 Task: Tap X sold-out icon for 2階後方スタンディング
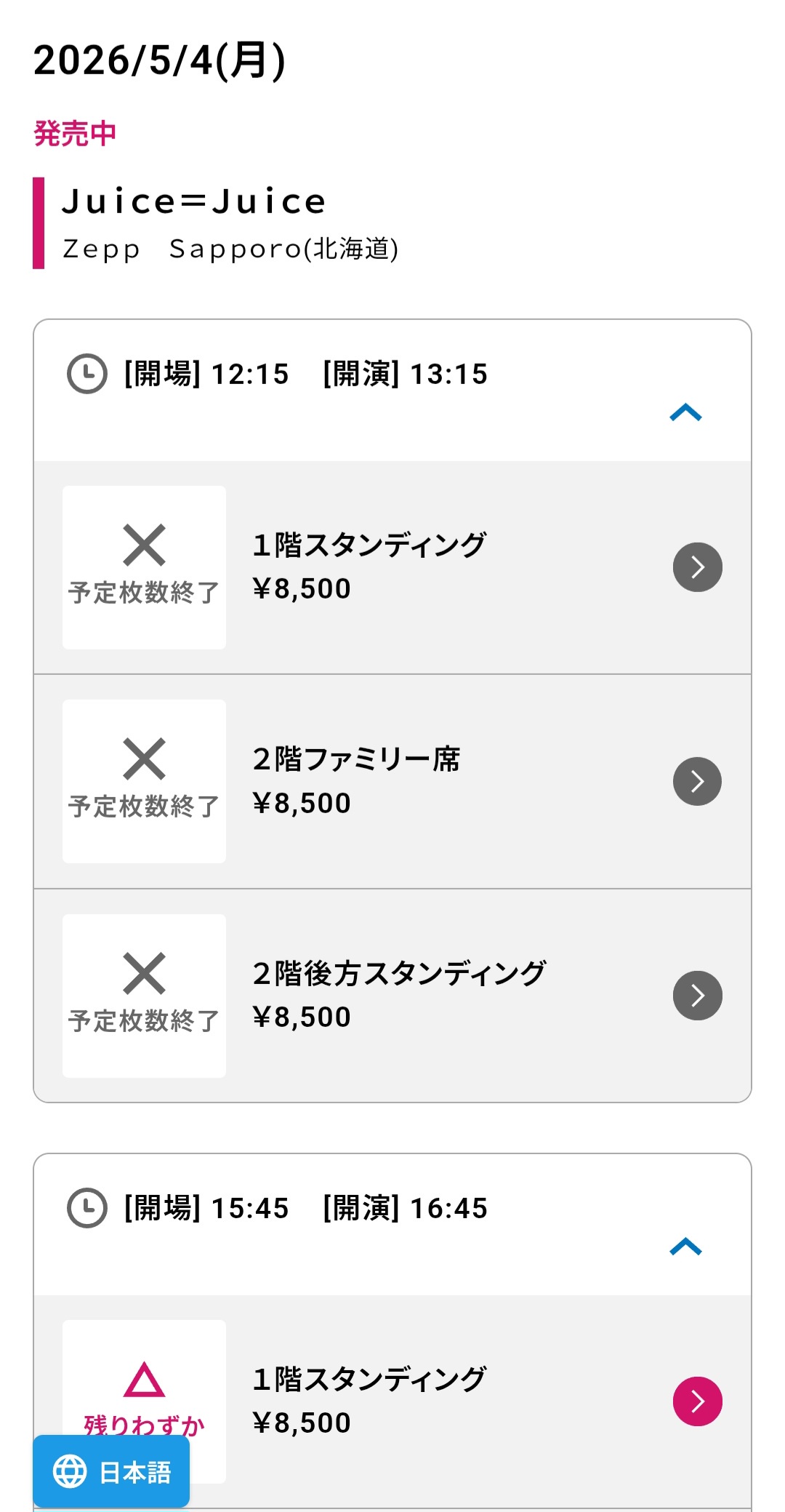144,973
